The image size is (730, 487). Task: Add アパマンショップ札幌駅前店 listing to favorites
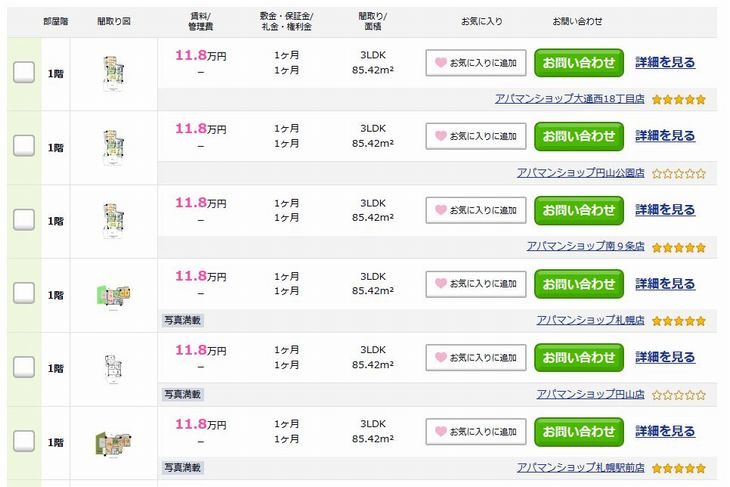pyautogui.click(x=475, y=431)
